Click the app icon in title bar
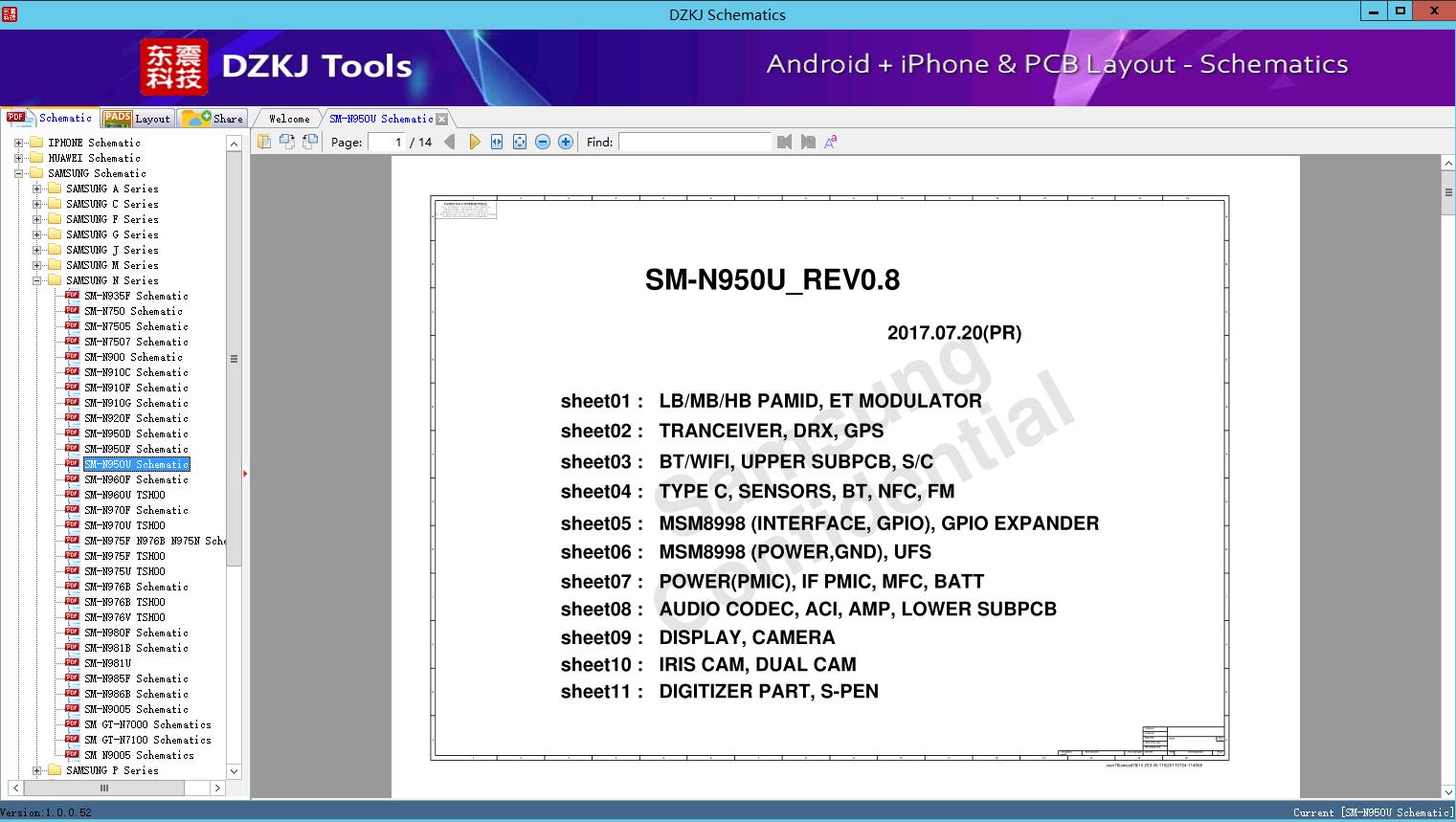 [x=10, y=13]
